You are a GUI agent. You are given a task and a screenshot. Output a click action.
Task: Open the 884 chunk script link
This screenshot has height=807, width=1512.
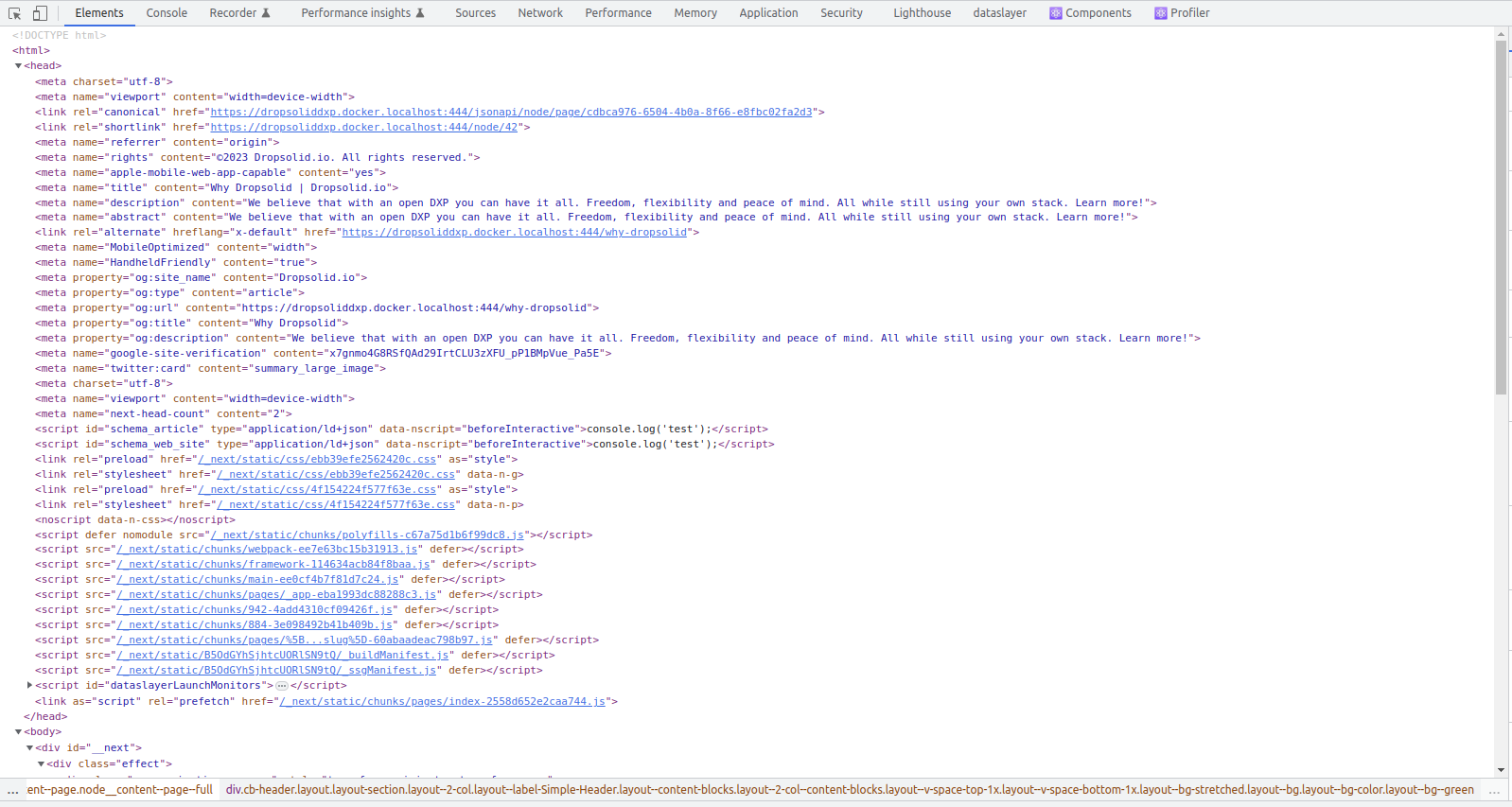pyautogui.click(x=255, y=624)
